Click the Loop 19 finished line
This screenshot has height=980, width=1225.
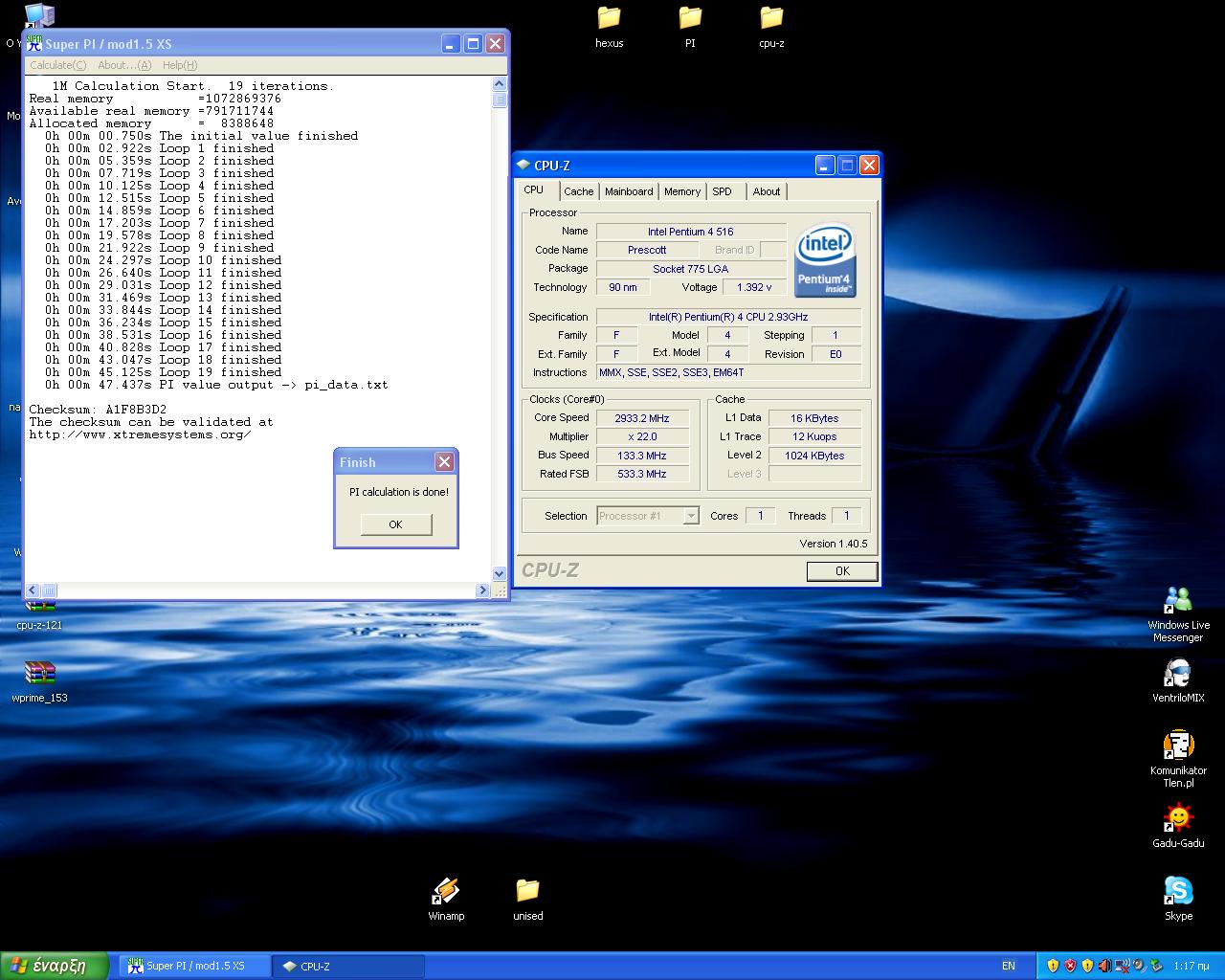164,372
